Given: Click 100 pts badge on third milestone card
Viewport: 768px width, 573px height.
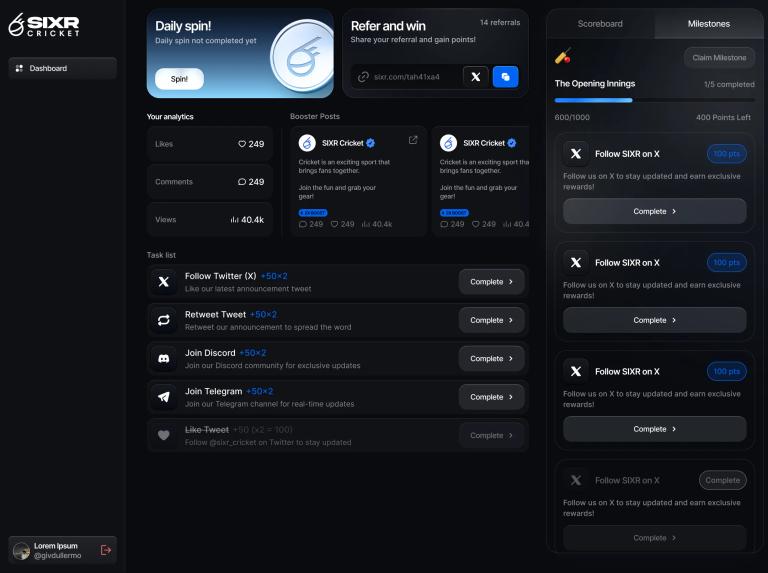Looking at the screenshot, I should coord(726,371).
